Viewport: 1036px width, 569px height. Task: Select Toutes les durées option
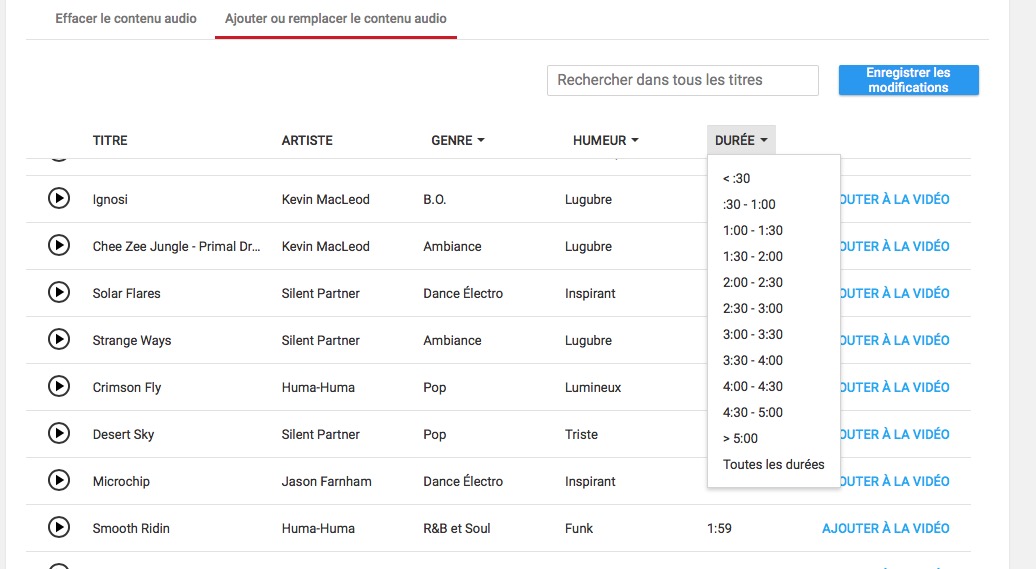[x=774, y=465]
